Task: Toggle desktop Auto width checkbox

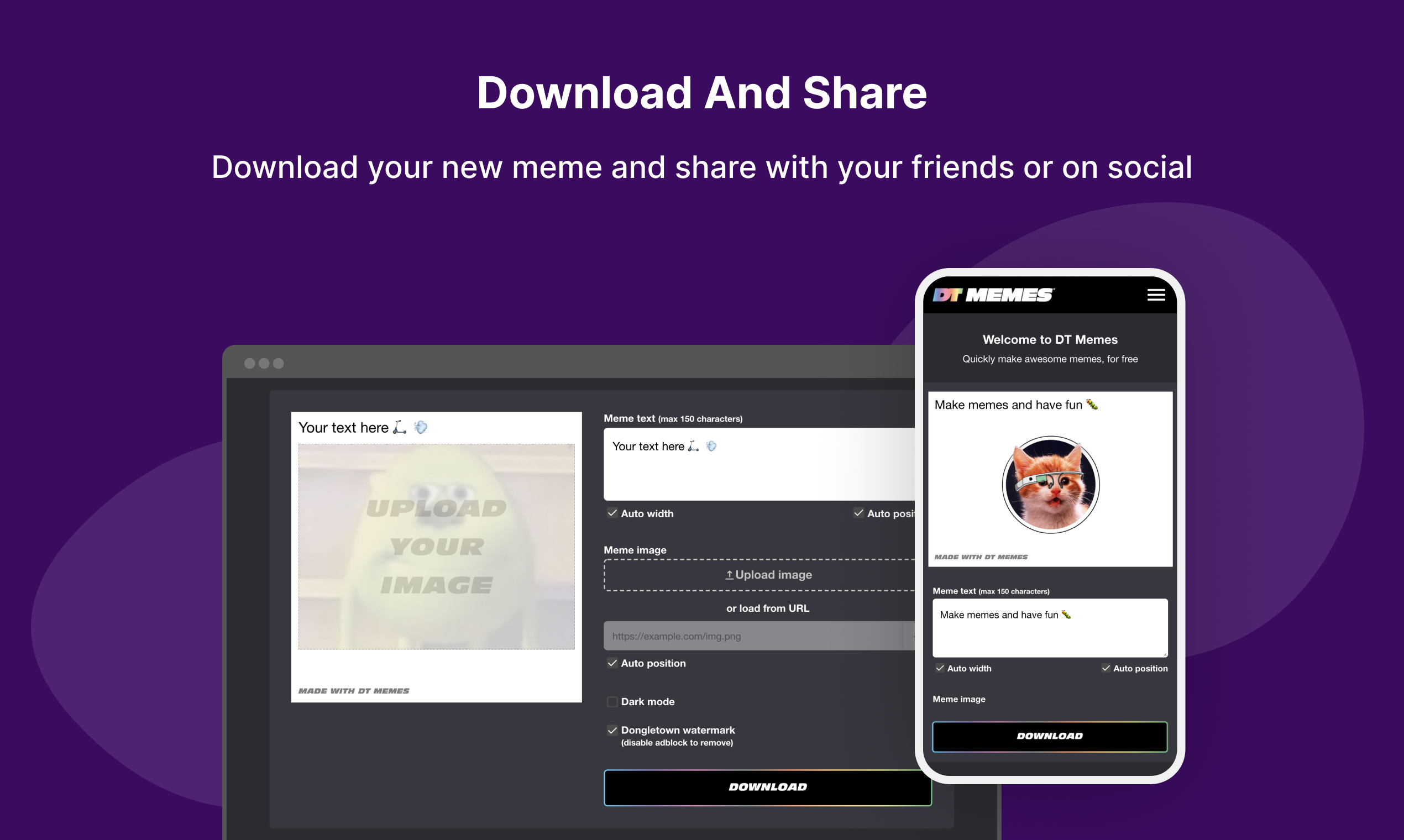Action: [x=612, y=513]
